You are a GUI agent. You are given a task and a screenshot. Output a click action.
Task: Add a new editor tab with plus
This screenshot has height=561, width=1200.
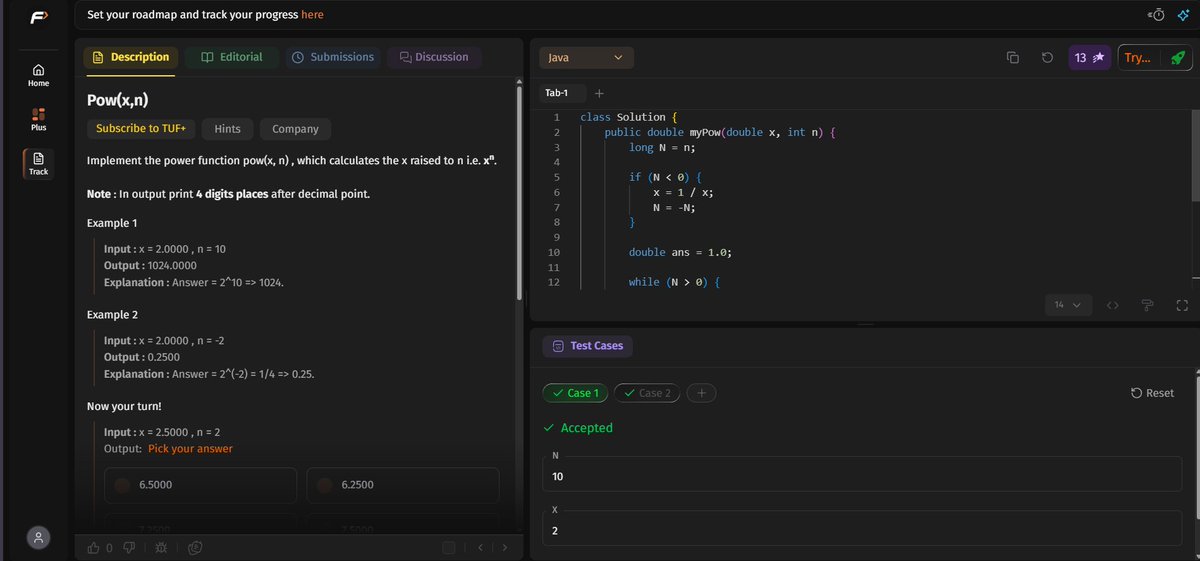(599, 93)
